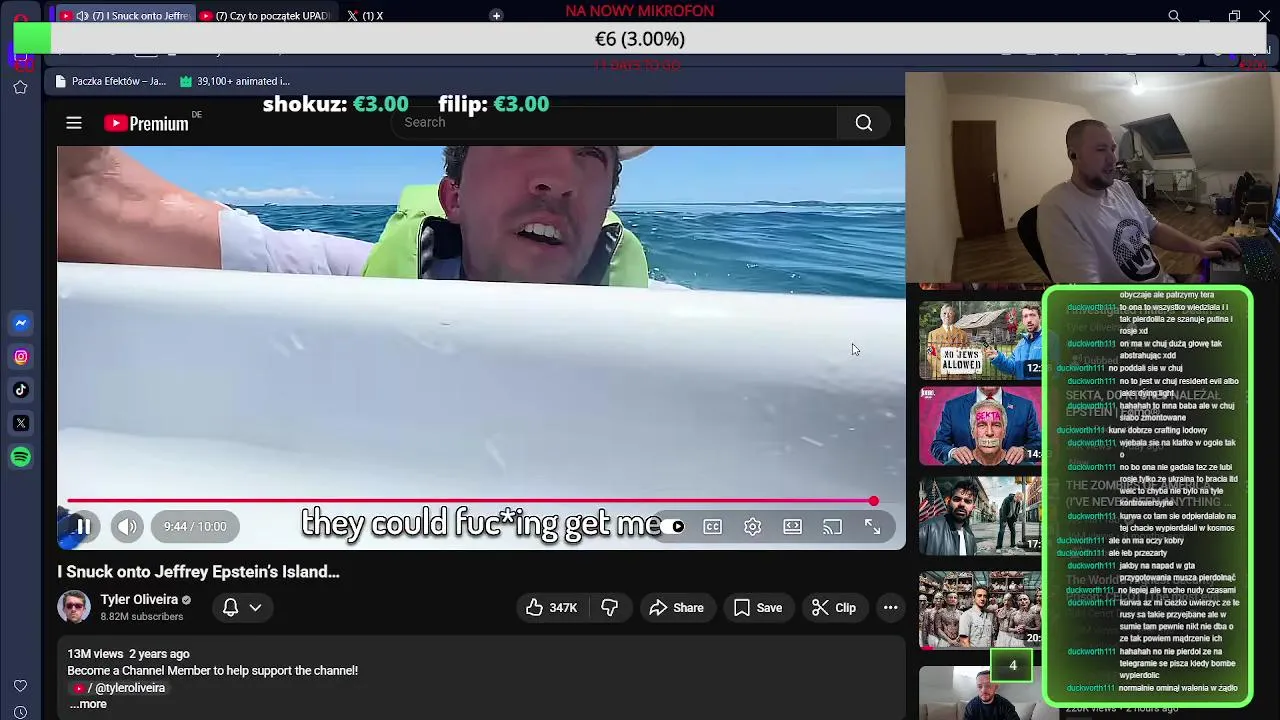Open the tab search magnifier in title bar

(x=1174, y=15)
